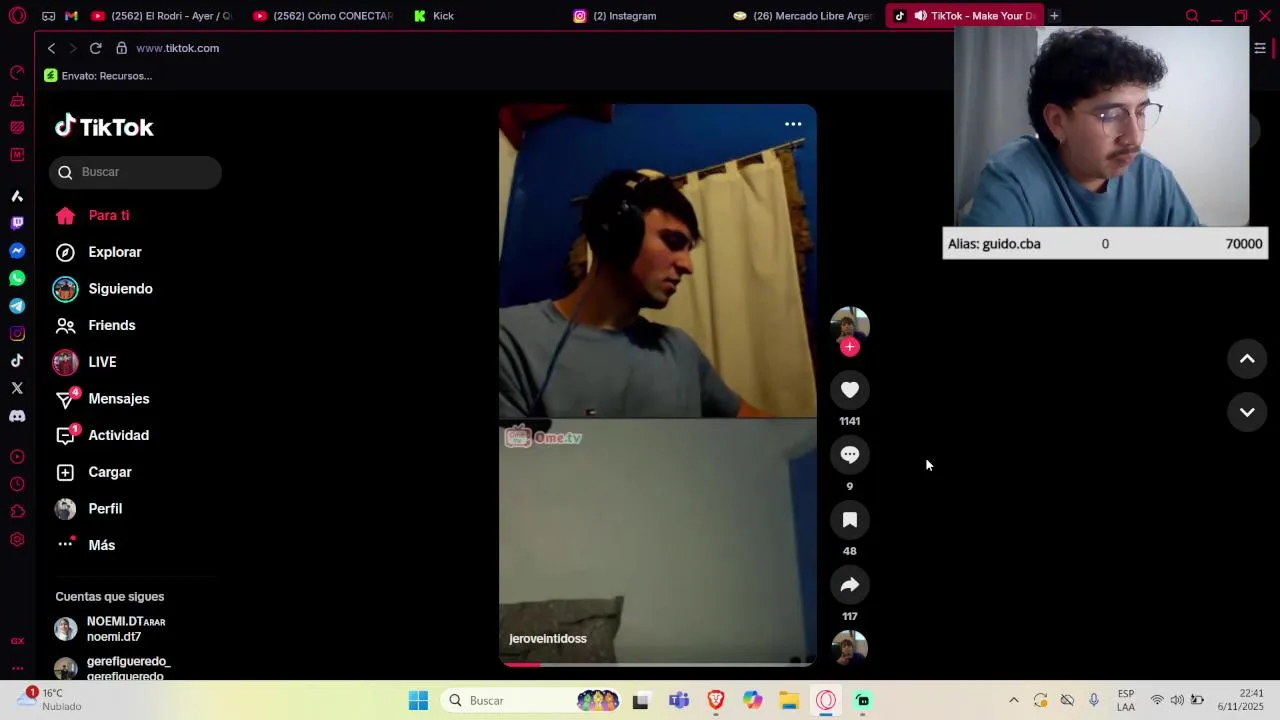
Task: Open the Player icon in sidebar
Action: pos(17,457)
